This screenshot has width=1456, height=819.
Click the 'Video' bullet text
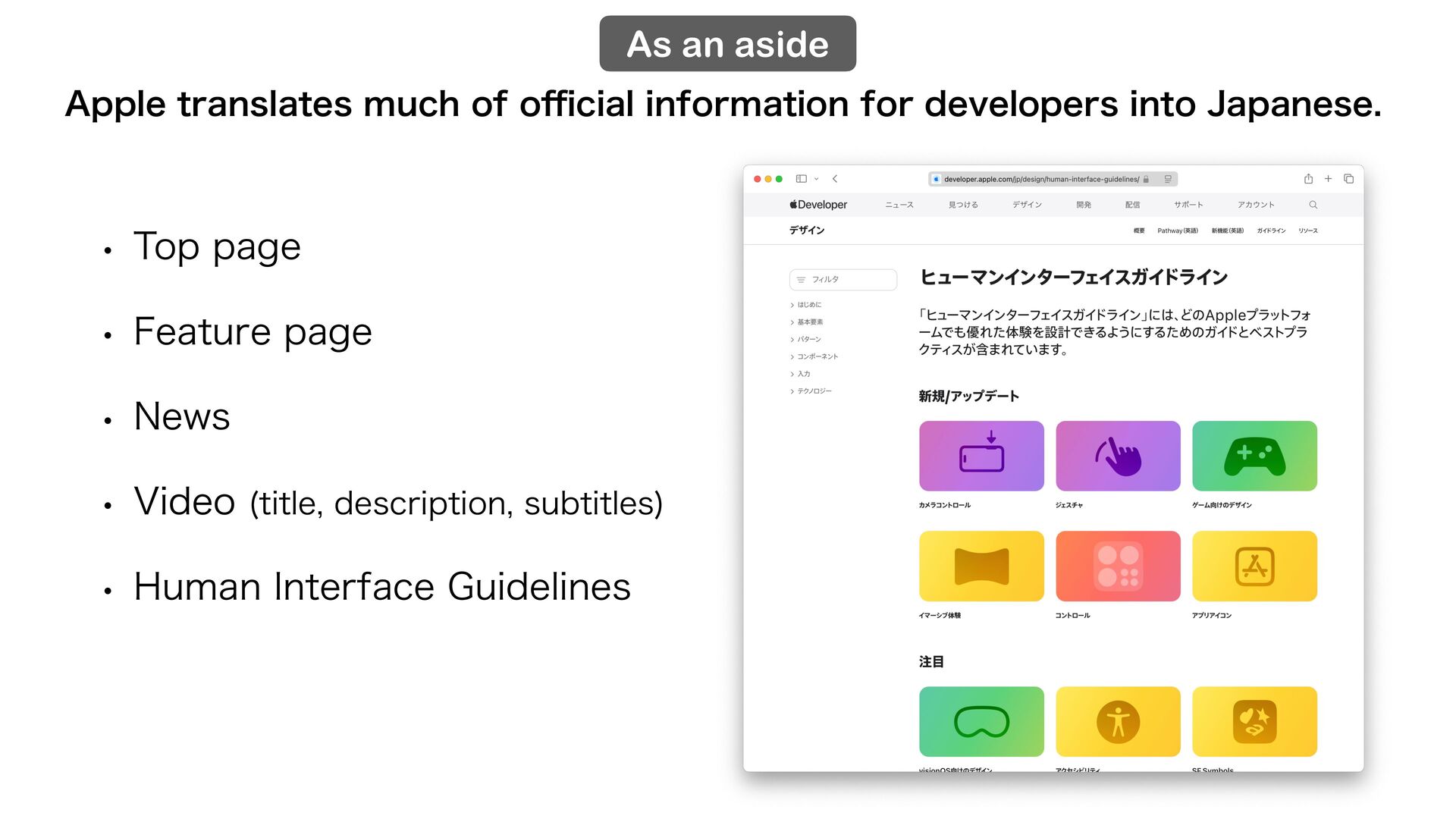pyautogui.click(x=185, y=501)
